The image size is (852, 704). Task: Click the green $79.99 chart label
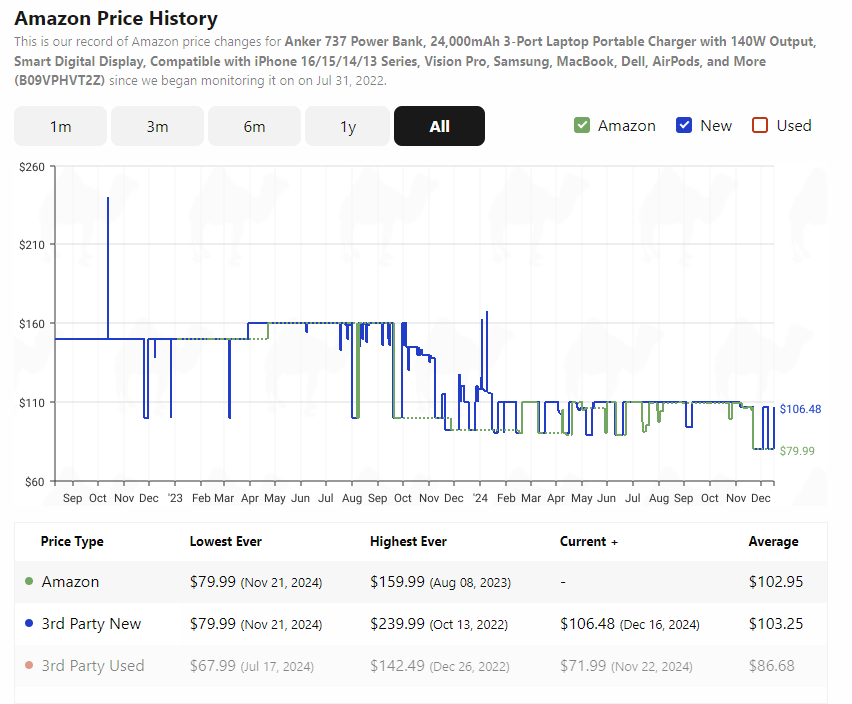797,451
